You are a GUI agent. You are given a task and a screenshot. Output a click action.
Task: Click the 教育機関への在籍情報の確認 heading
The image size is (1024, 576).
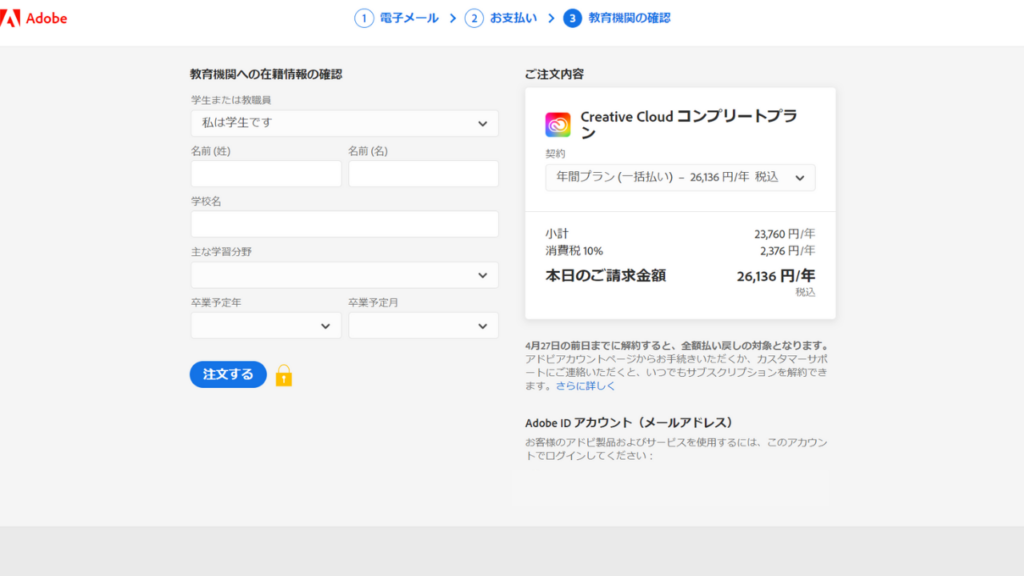(266, 74)
